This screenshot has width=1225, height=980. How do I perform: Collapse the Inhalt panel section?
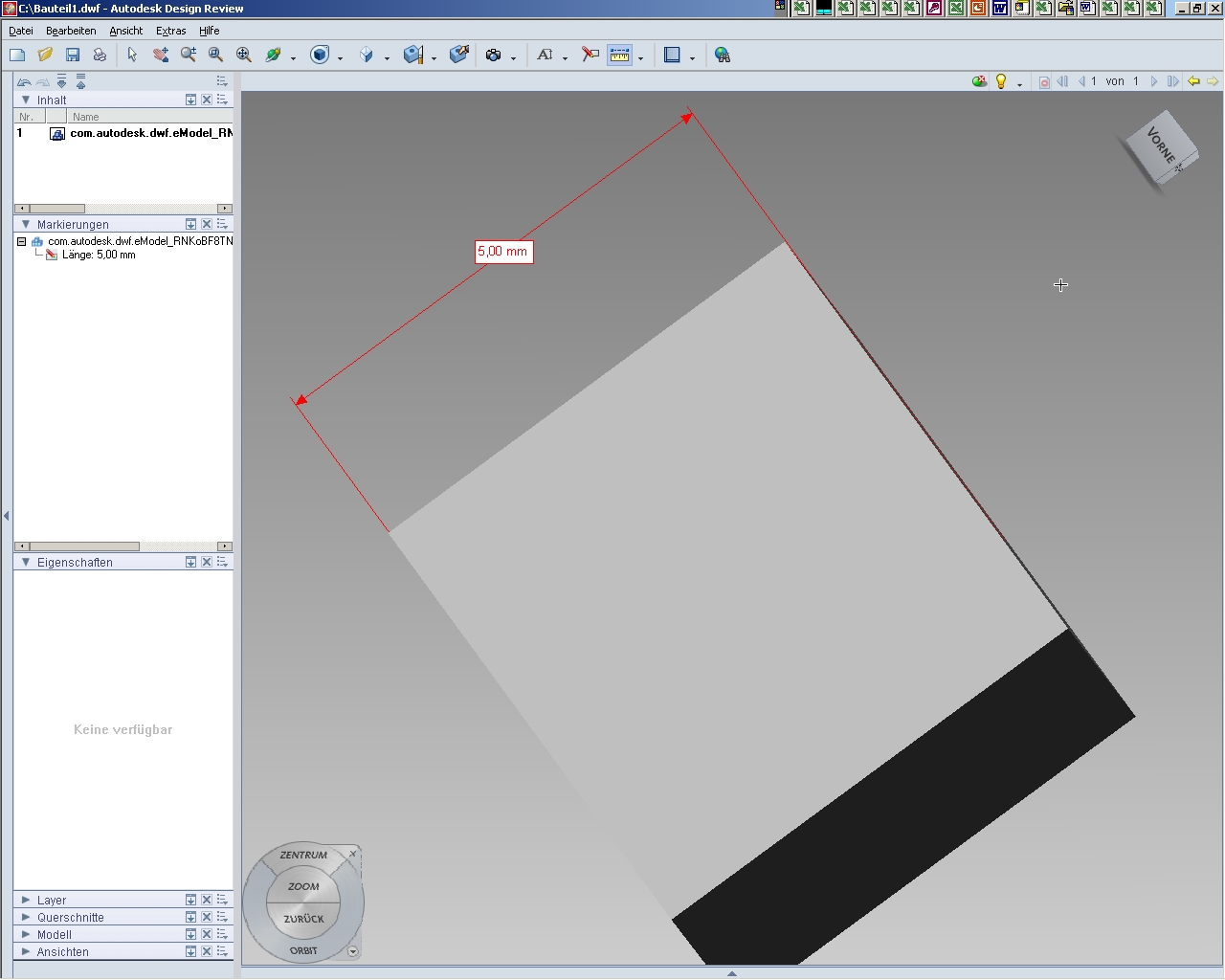[26, 100]
